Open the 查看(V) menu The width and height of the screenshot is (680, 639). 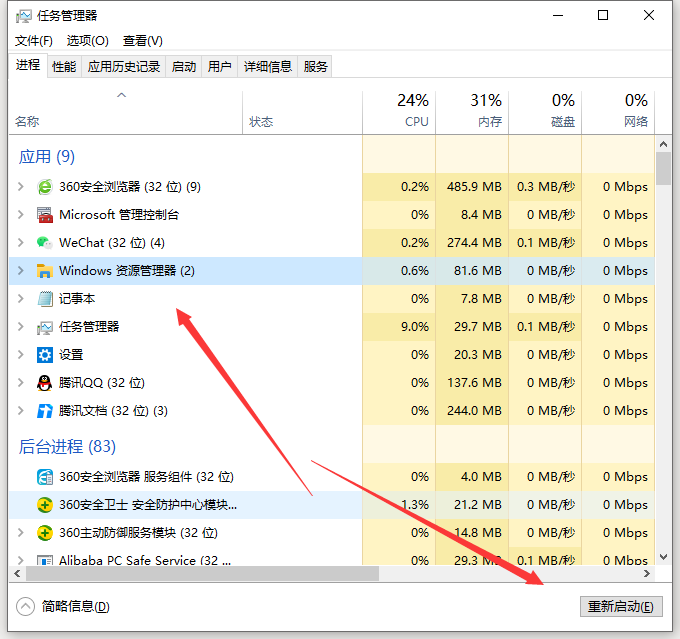(x=142, y=41)
